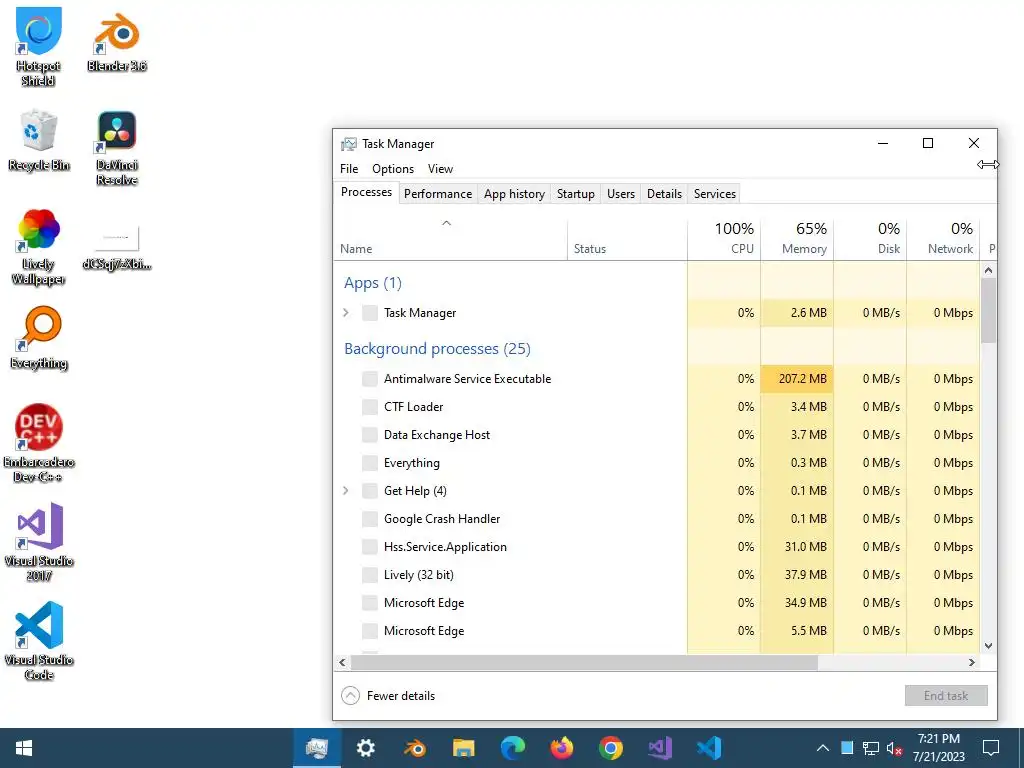Click the muted volume tray icon

894,748
